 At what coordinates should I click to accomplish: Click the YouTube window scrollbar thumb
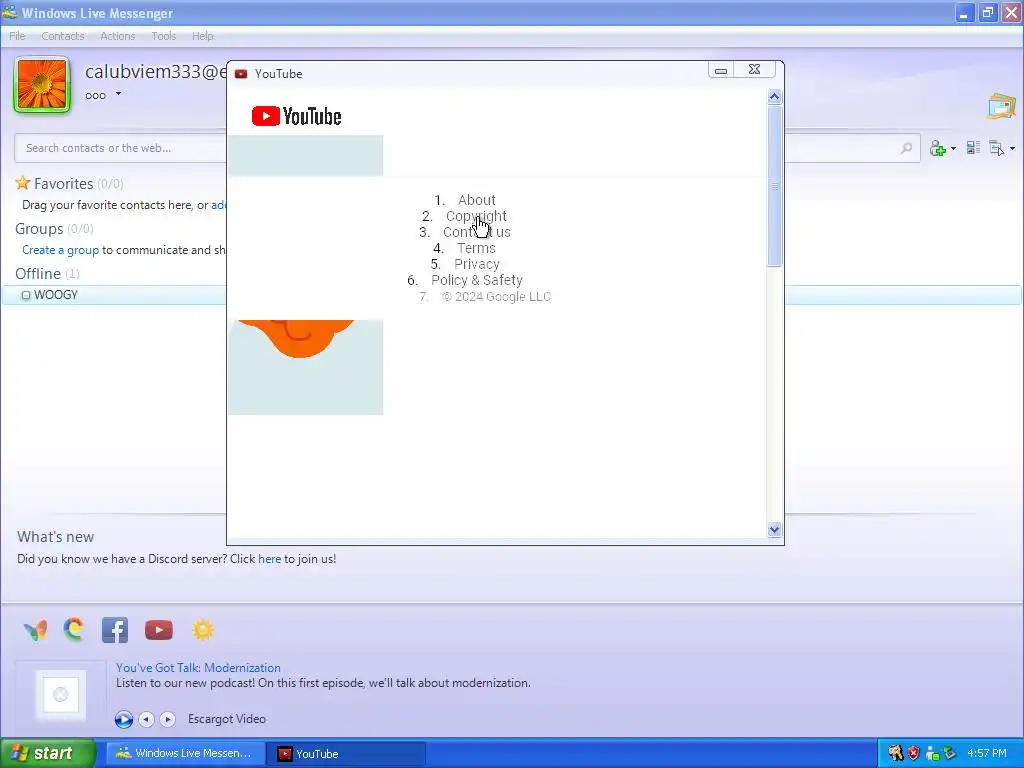click(x=775, y=186)
